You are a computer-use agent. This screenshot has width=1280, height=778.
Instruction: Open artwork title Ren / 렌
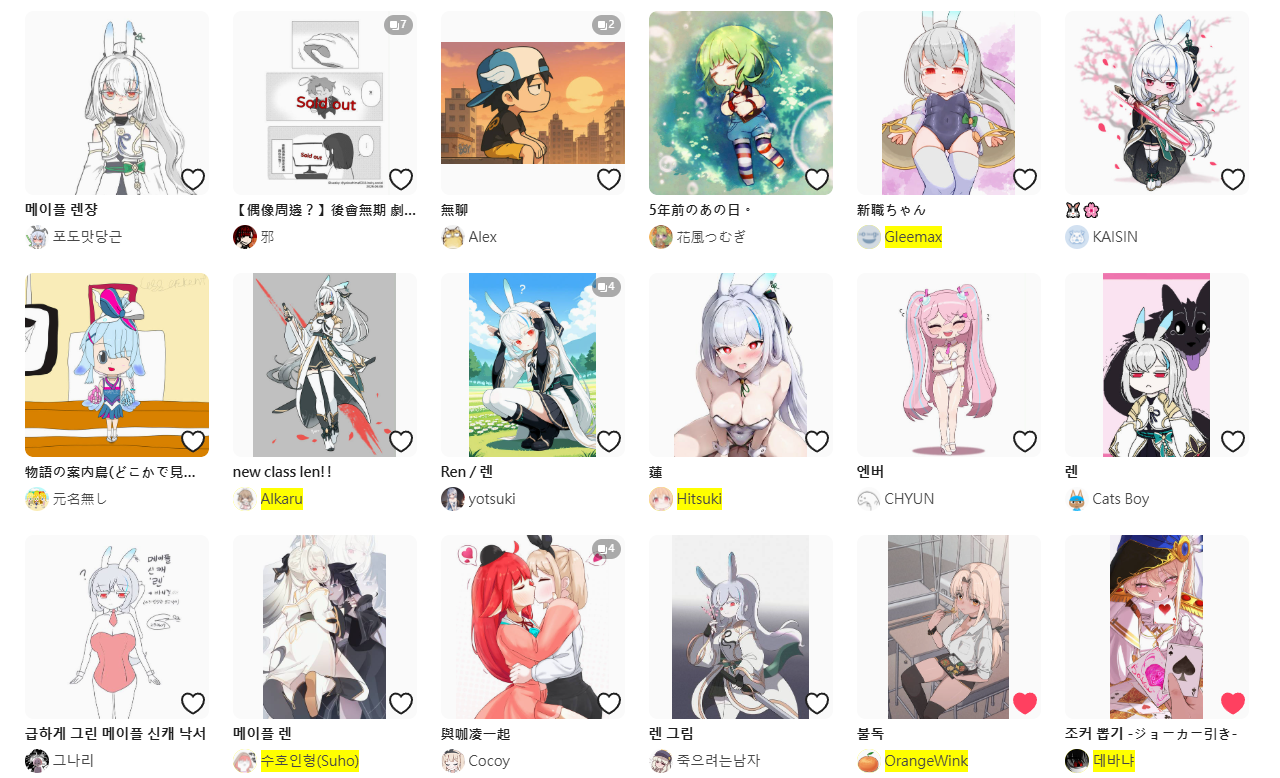coord(467,472)
